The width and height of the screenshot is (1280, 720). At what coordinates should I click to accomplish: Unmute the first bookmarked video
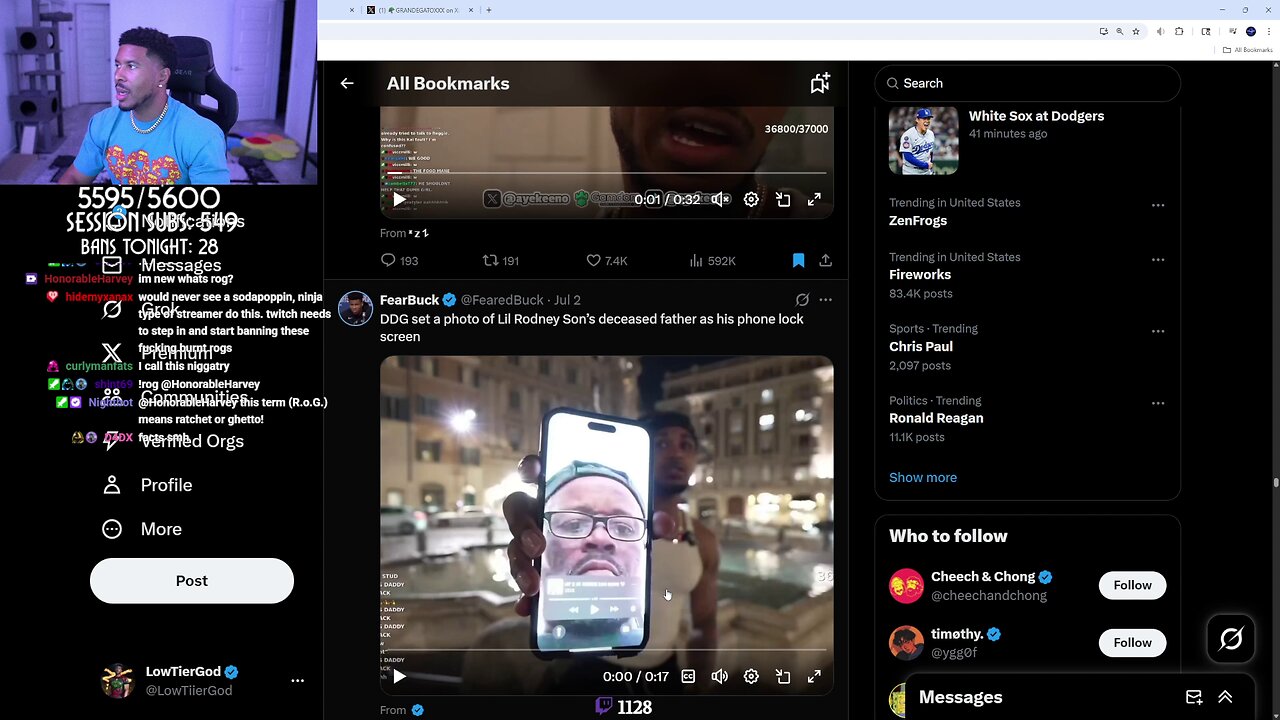pos(720,199)
